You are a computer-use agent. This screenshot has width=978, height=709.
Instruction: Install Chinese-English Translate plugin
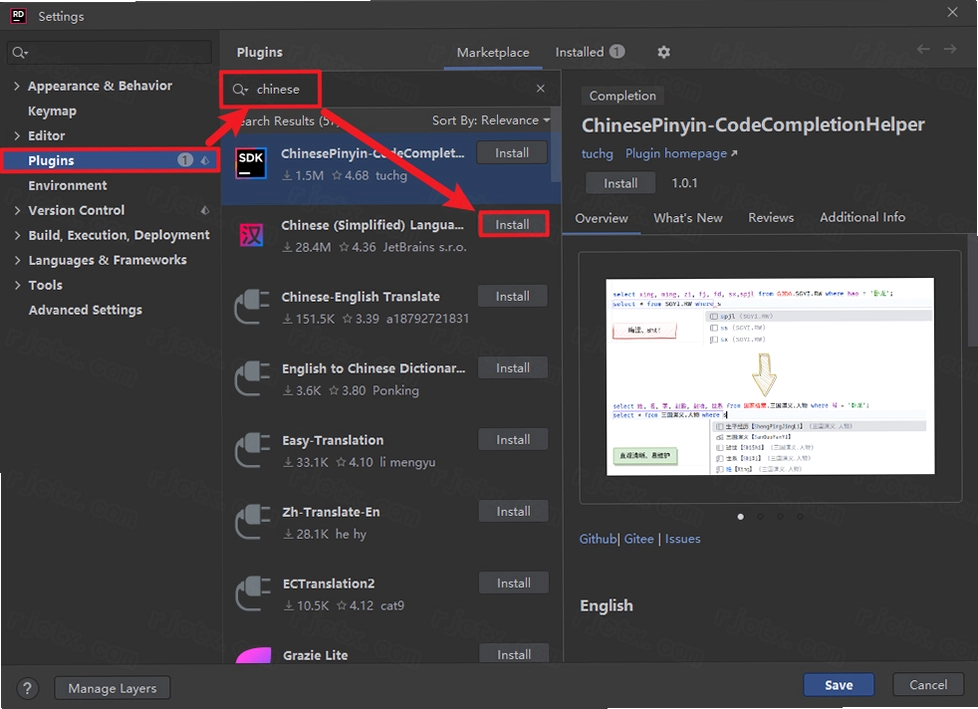[x=513, y=296]
